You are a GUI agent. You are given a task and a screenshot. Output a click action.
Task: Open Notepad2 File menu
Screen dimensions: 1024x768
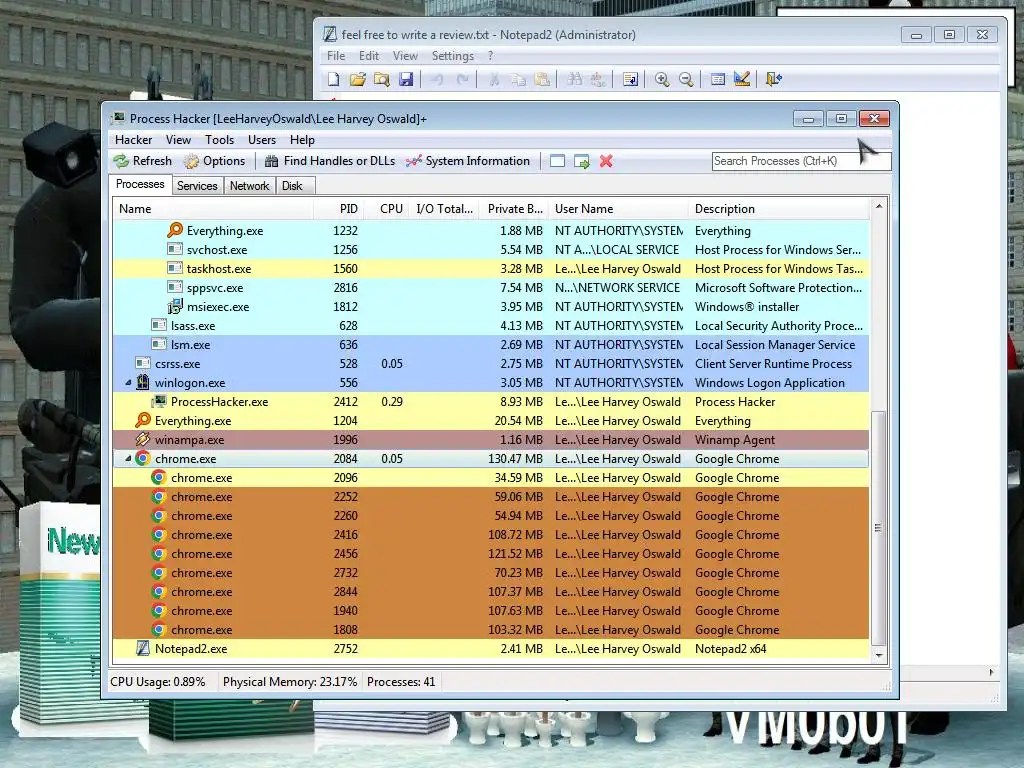click(x=336, y=56)
